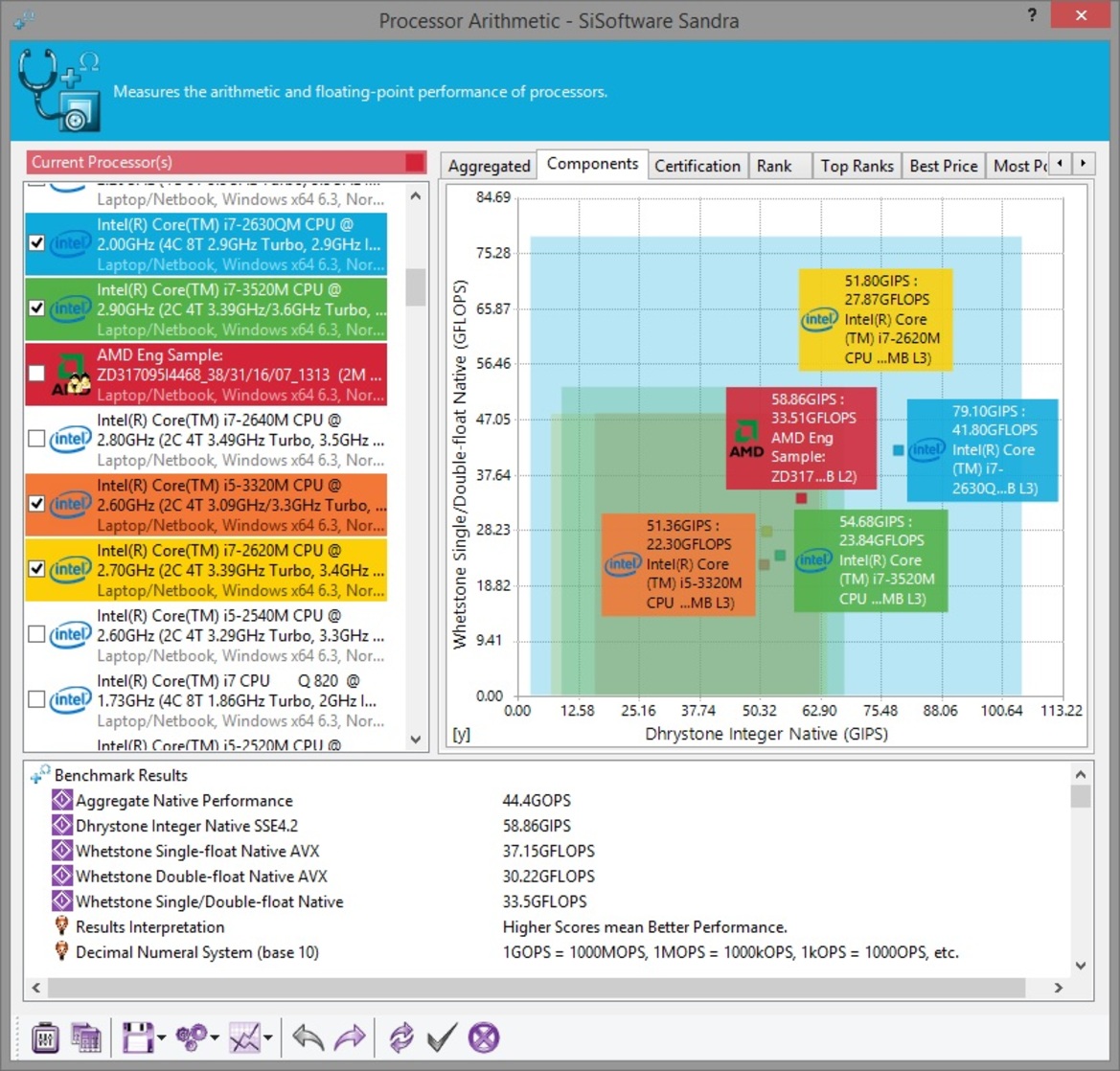Click the processor list scroll-up arrow
The image size is (1120, 1071).
[x=416, y=196]
